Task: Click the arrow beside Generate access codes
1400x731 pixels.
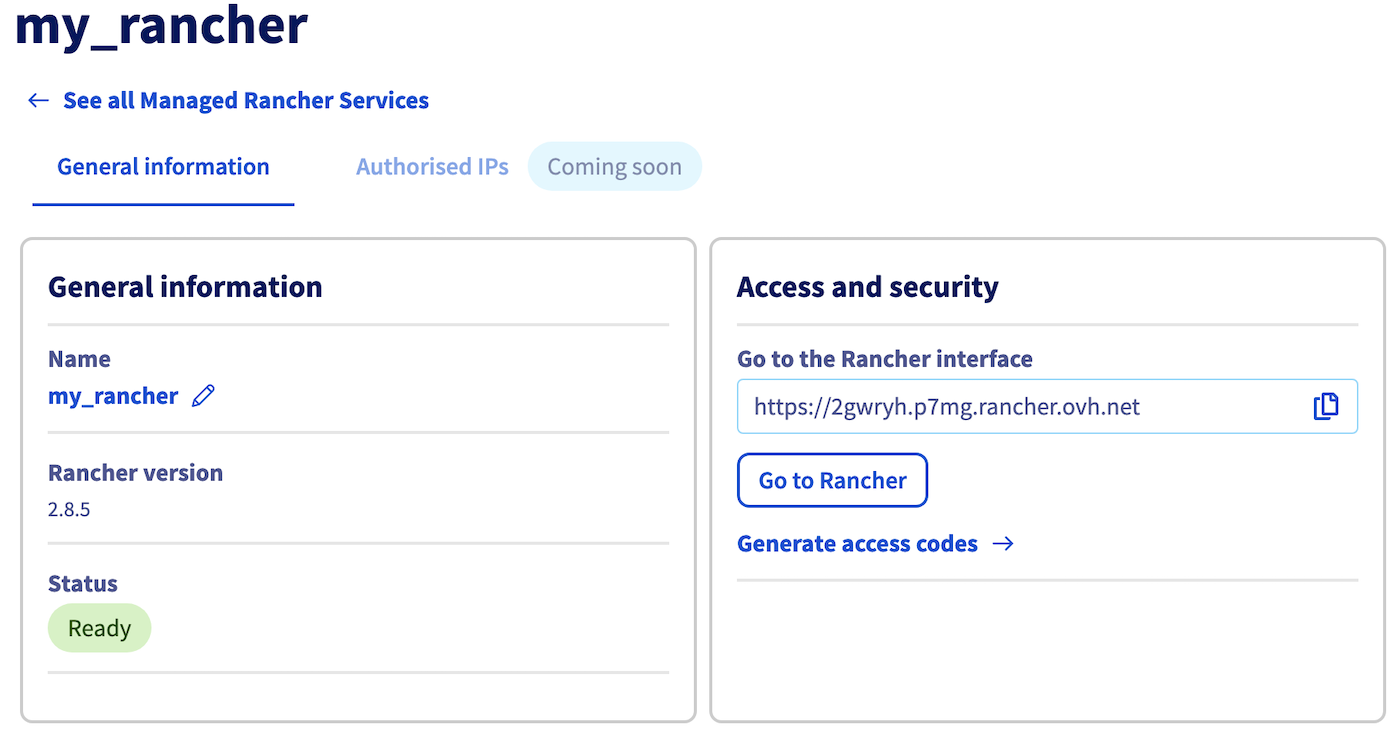Action: (x=1003, y=544)
